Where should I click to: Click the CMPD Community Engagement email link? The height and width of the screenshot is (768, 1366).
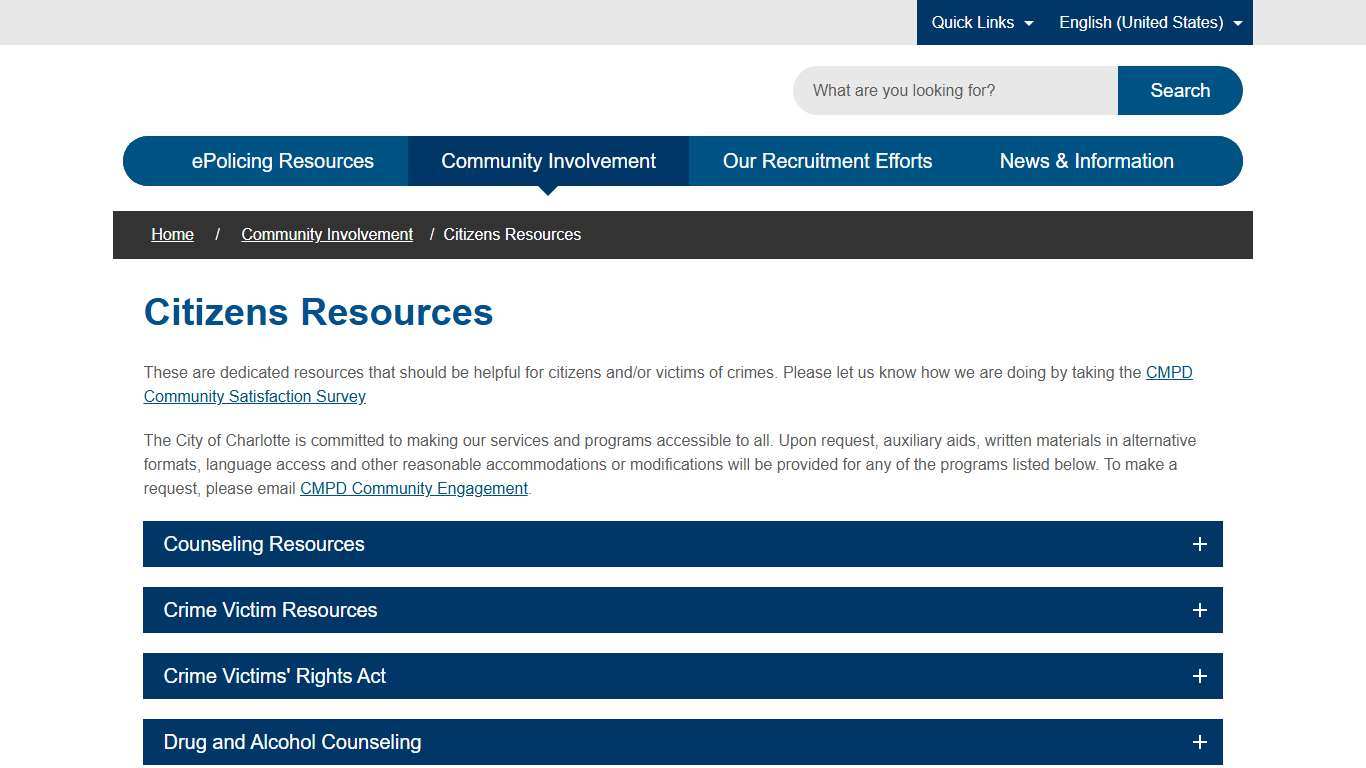[413, 488]
